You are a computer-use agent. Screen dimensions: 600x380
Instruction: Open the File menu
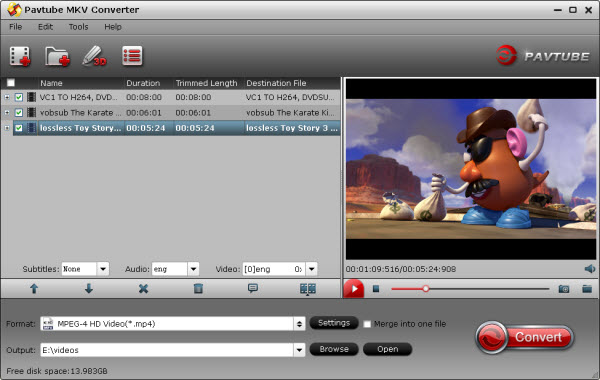coord(16,27)
